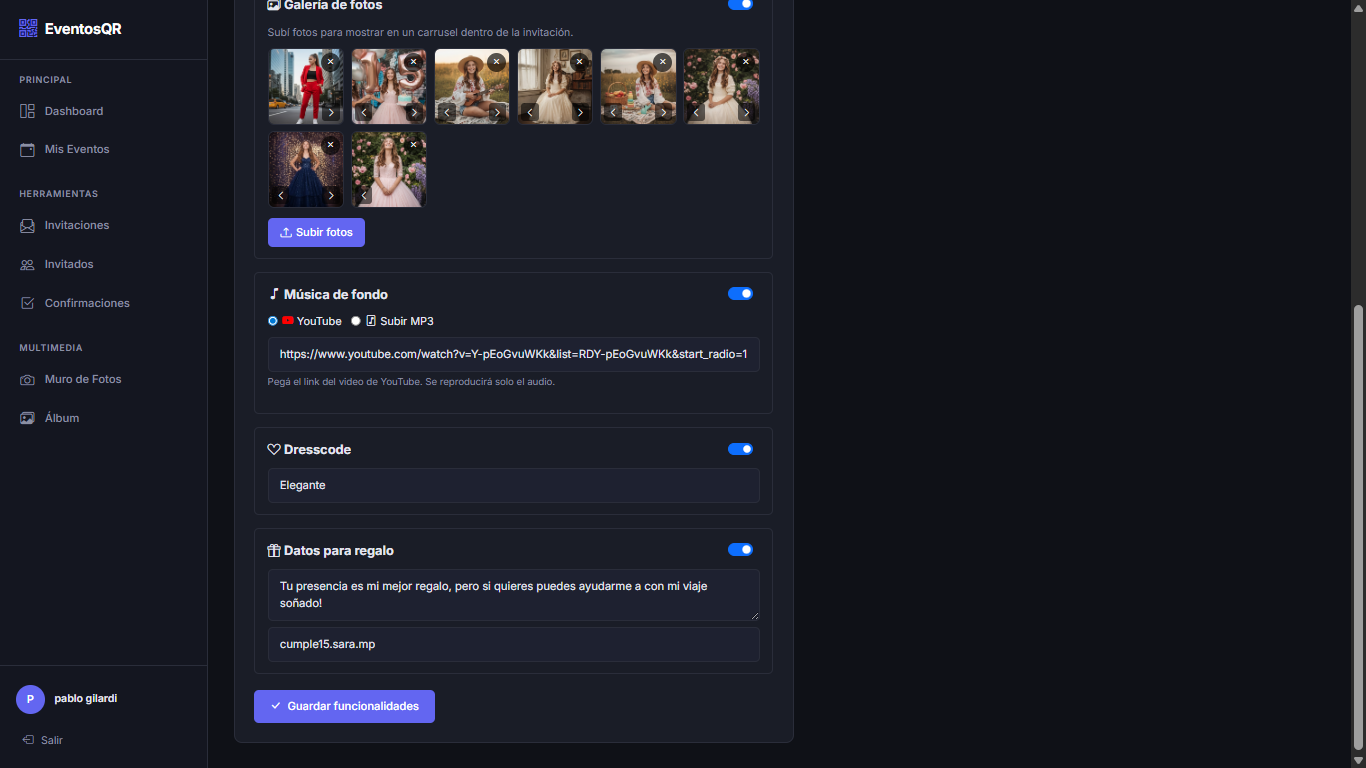
Task: Click the EventosQR logo
Action: (70, 29)
